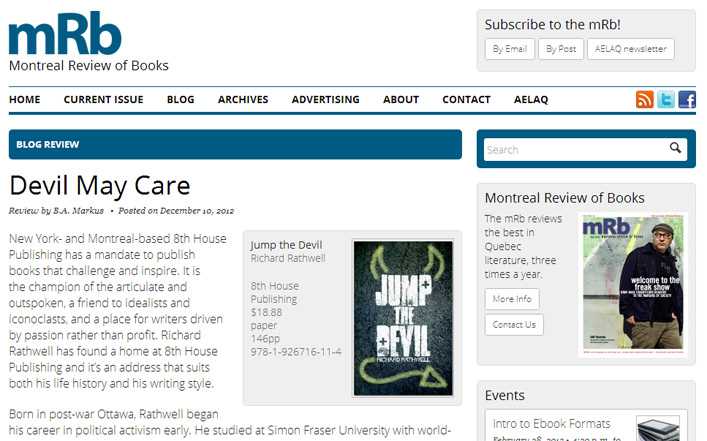Screen dimensions: 707x441
Task: Open the mRb magazine cover image
Action: tap(633, 285)
